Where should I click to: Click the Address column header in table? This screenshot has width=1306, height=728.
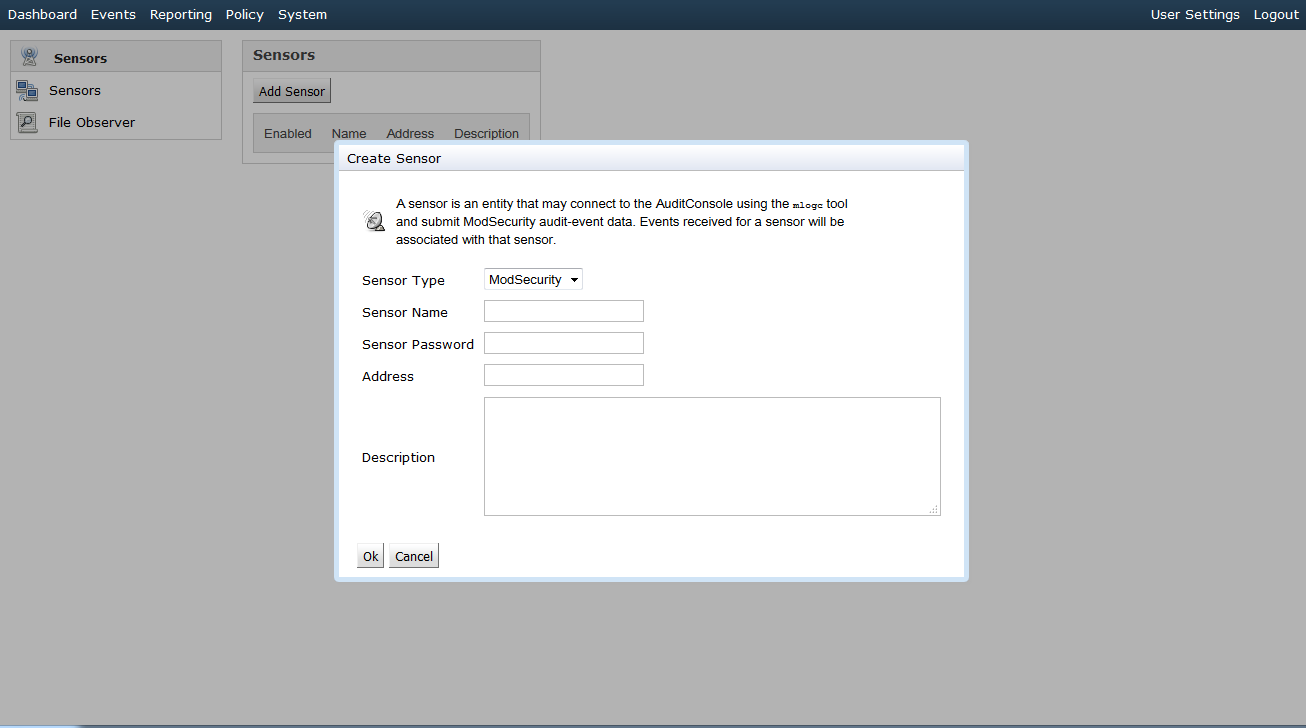pos(410,134)
